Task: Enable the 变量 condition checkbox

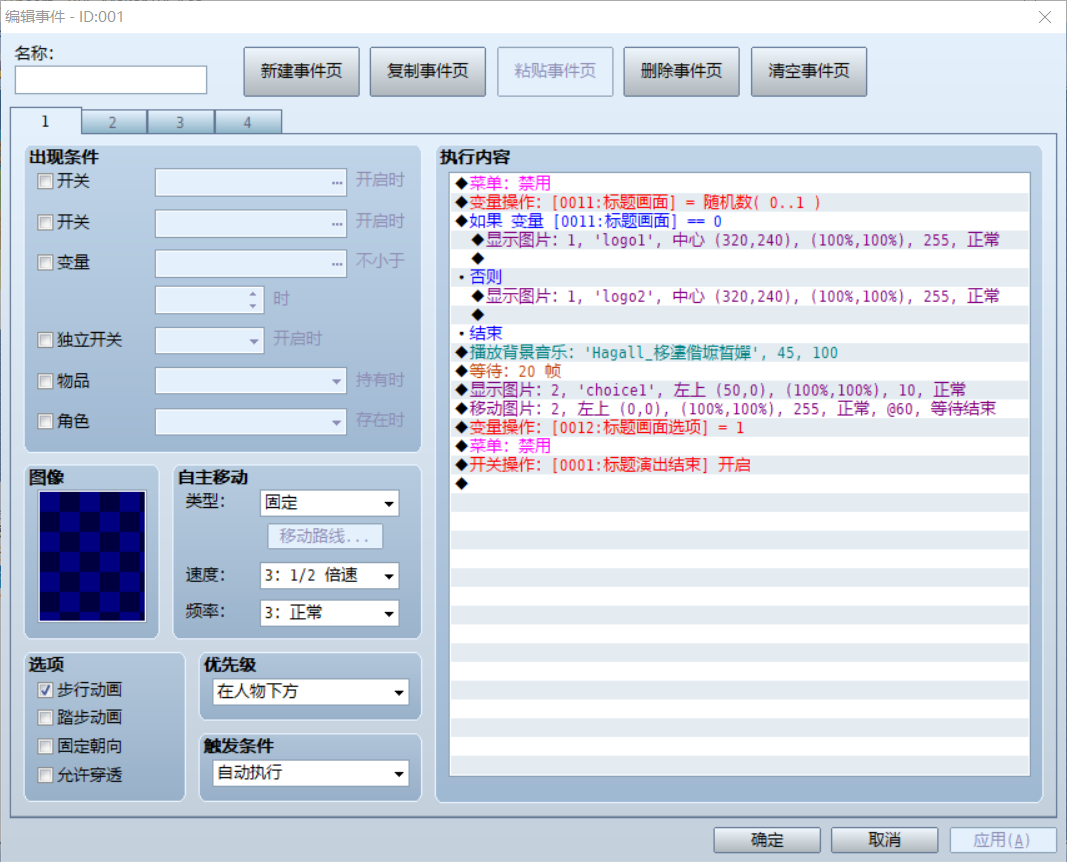Action: 46,263
